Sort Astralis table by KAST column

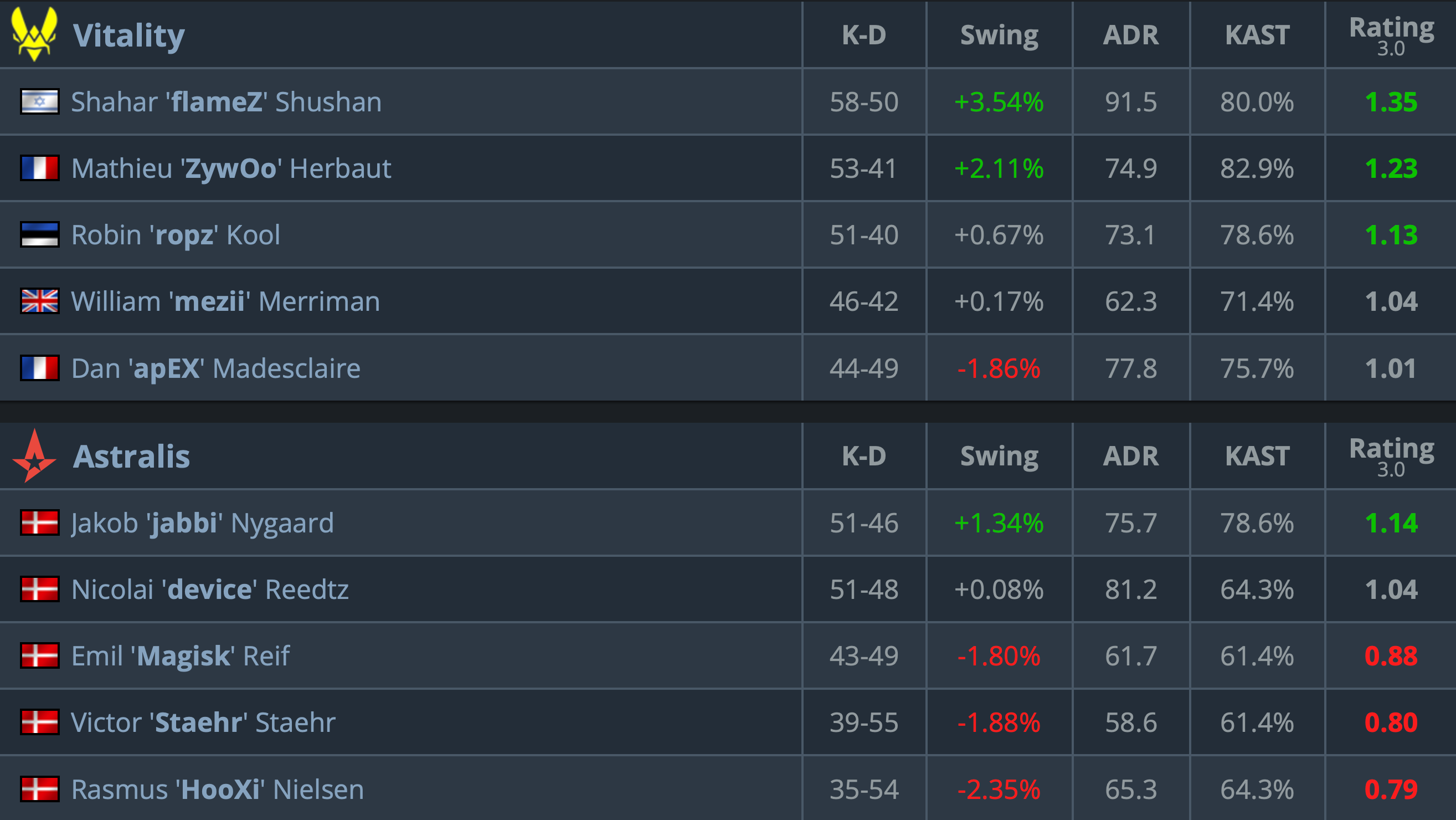click(1257, 457)
